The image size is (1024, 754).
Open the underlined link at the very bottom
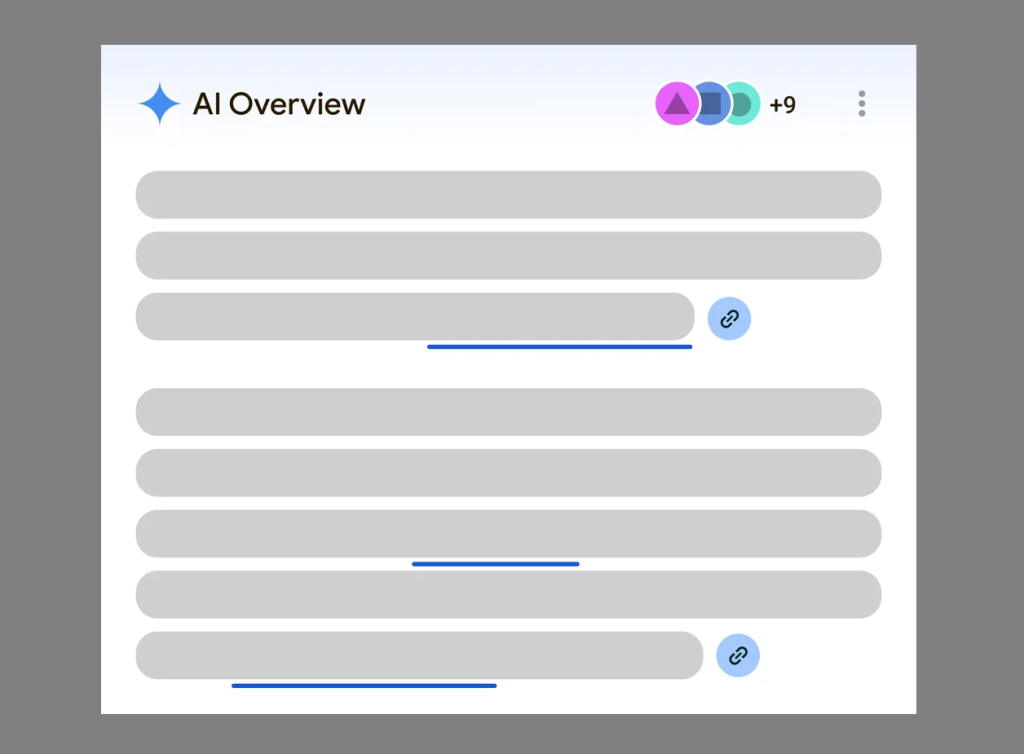364,685
